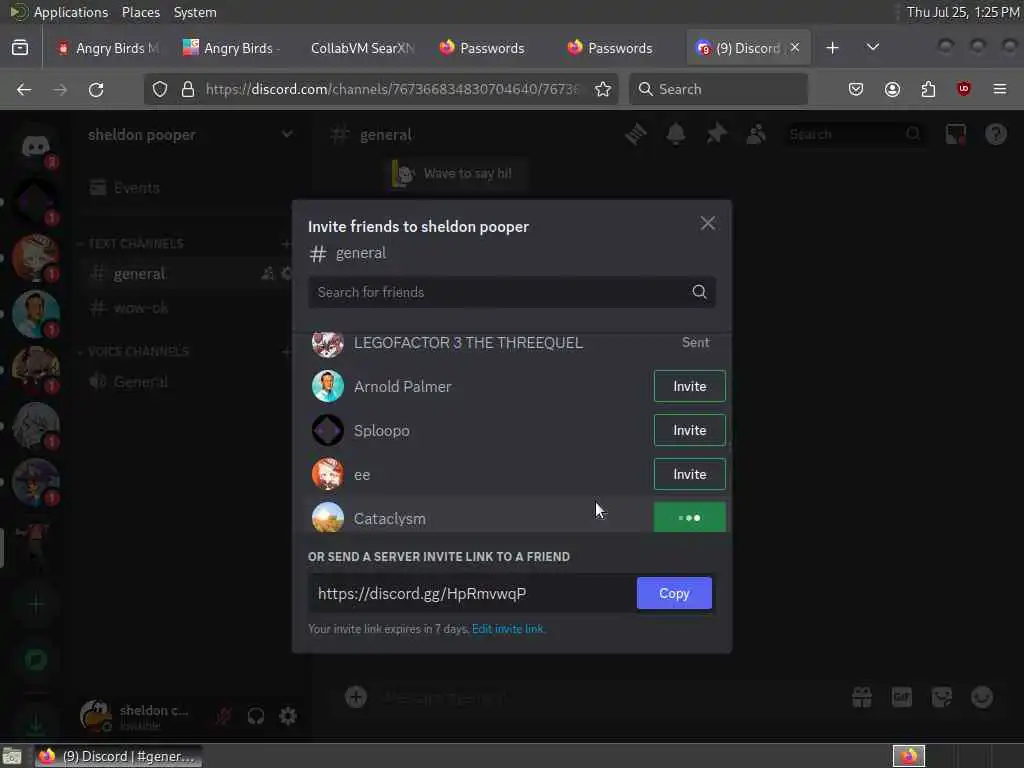Switch to first Angry Birds browser tab
Viewport: 1024px width, 768px height.
pos(107,48)
